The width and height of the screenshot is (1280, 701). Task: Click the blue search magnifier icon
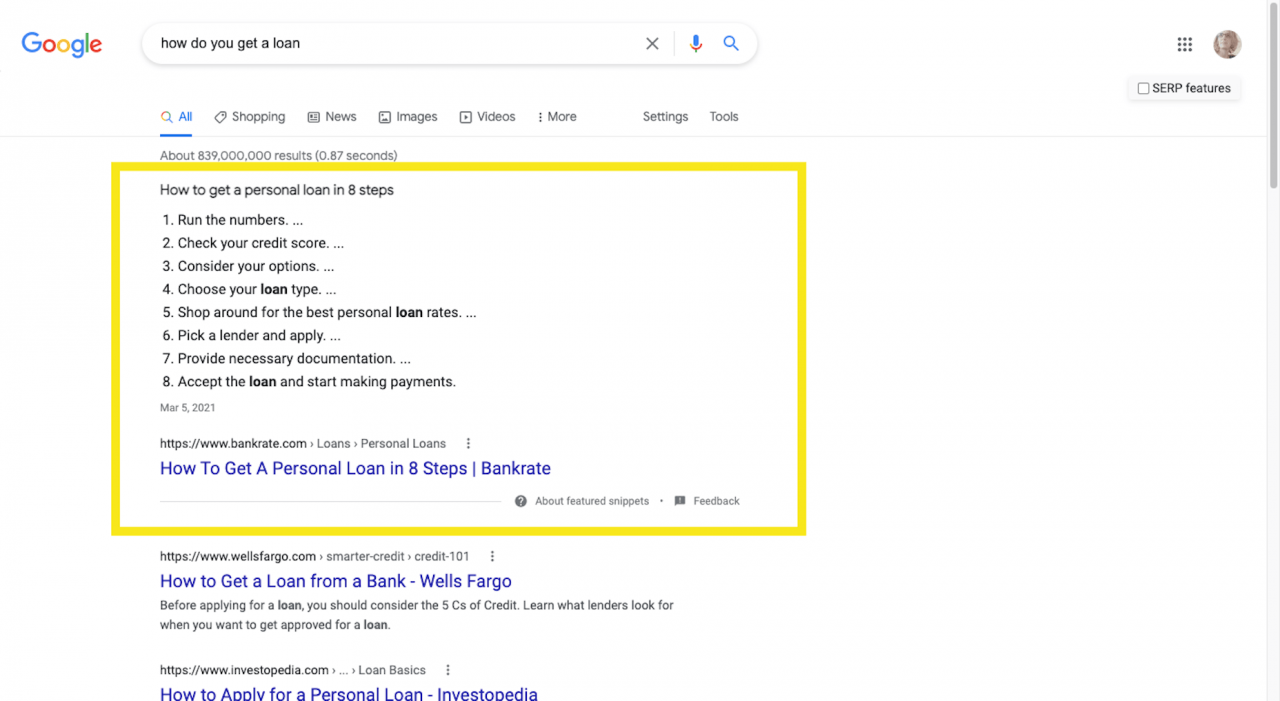731,43
